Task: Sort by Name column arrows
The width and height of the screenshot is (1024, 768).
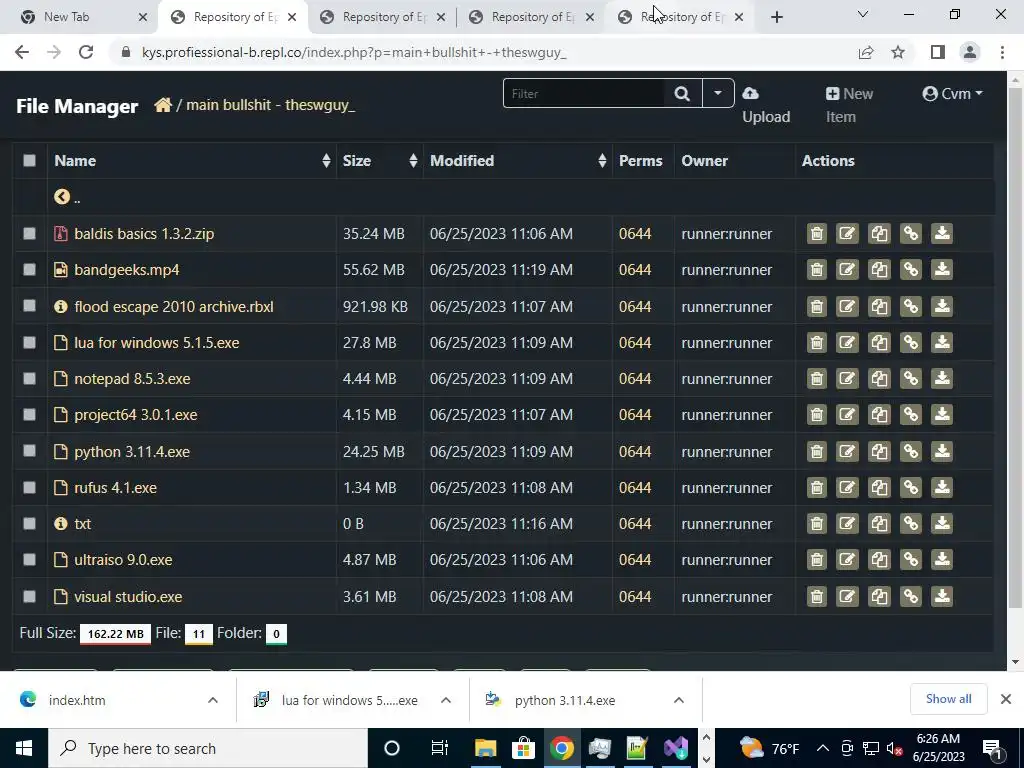Action: coord(326,161)
